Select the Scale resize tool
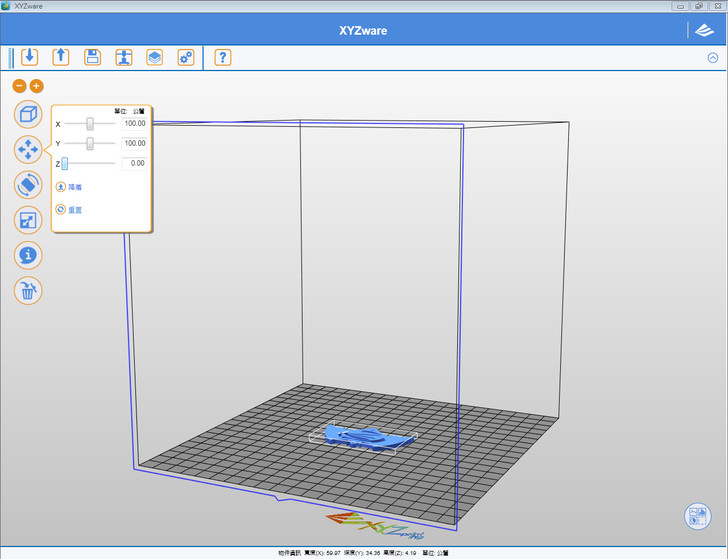 pos(28,220)
